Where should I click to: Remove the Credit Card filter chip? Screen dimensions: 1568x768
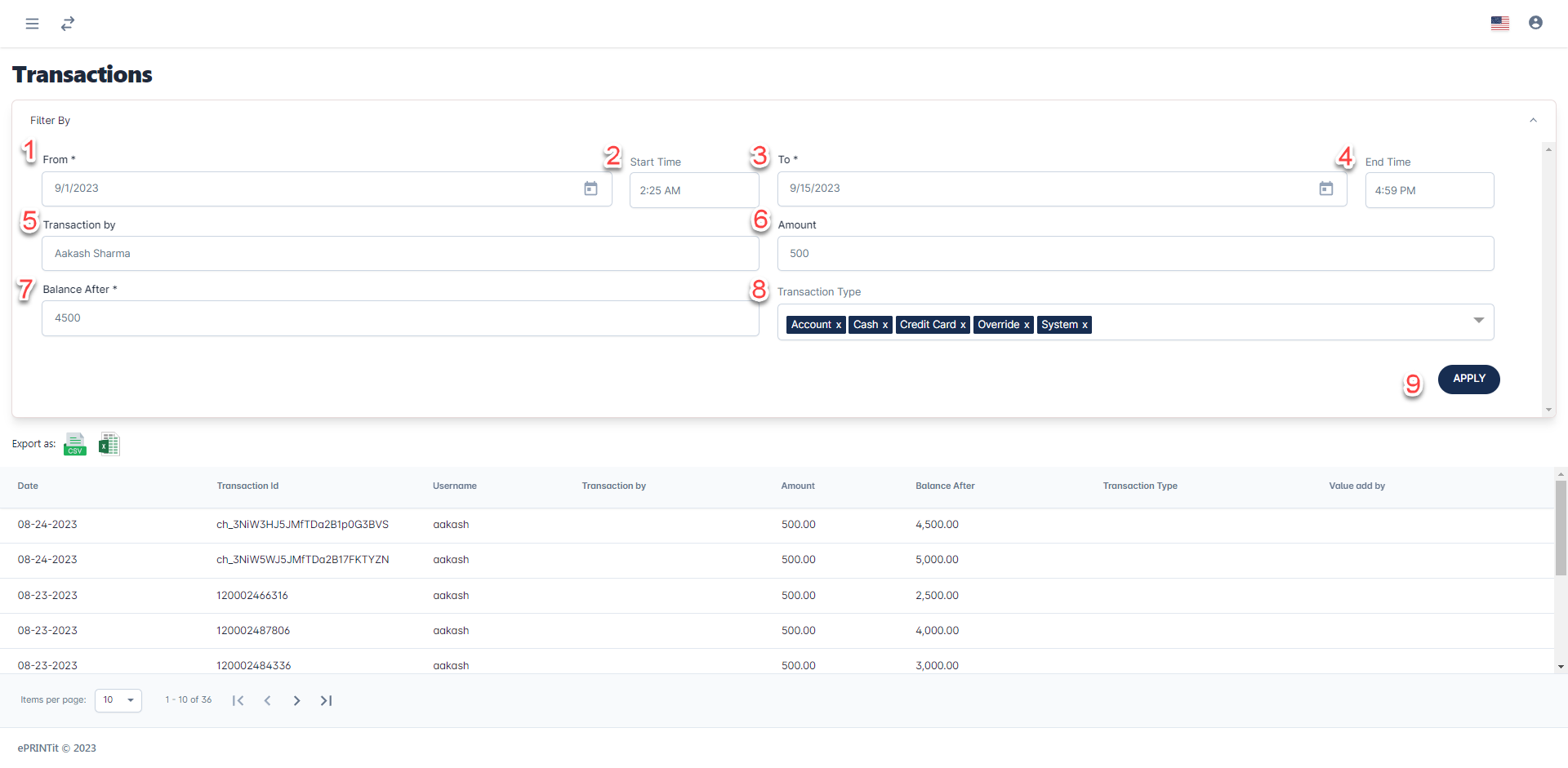[963, 325]
